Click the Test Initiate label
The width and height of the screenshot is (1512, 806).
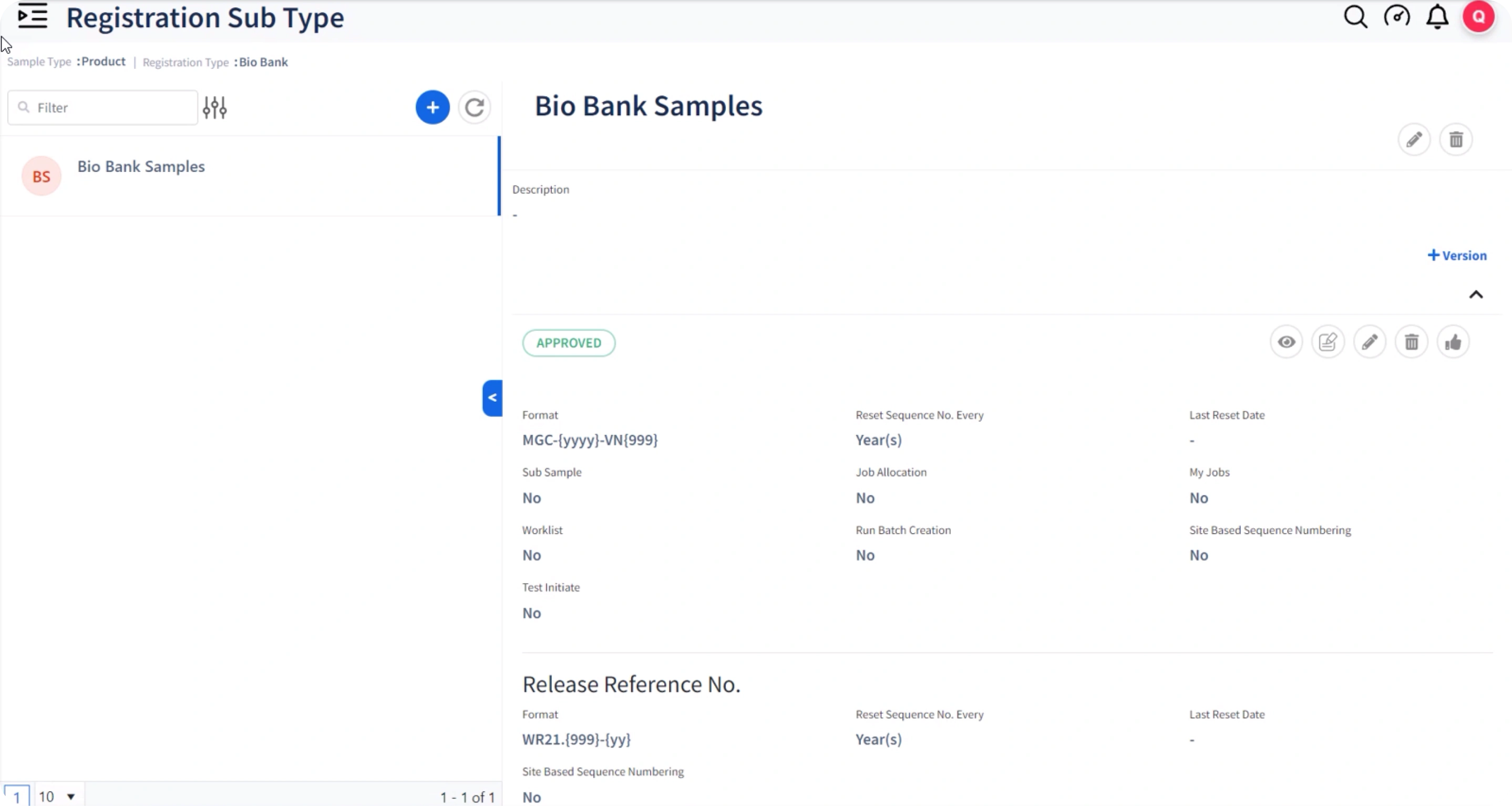(551, 587)
